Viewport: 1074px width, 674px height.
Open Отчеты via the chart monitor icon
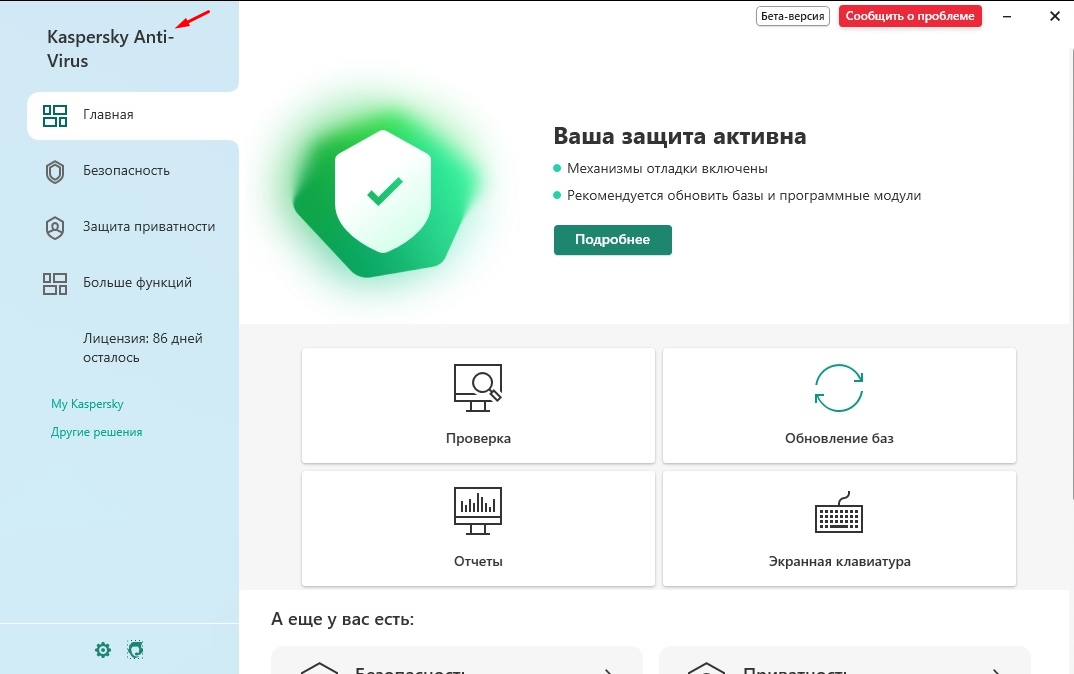pos(478,511)
